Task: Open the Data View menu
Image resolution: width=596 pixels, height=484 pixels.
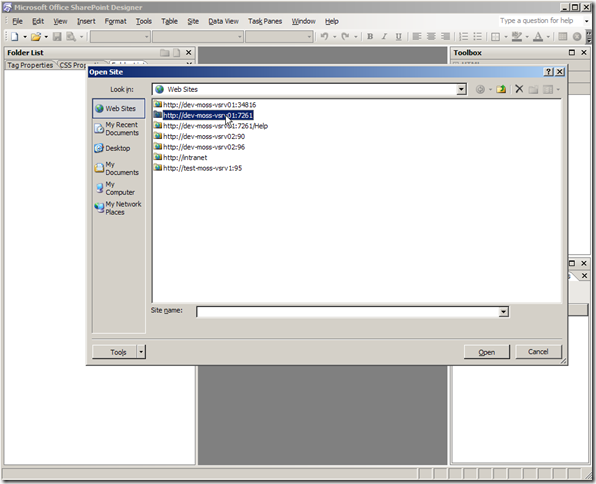Action: click(x=224, y=21)
